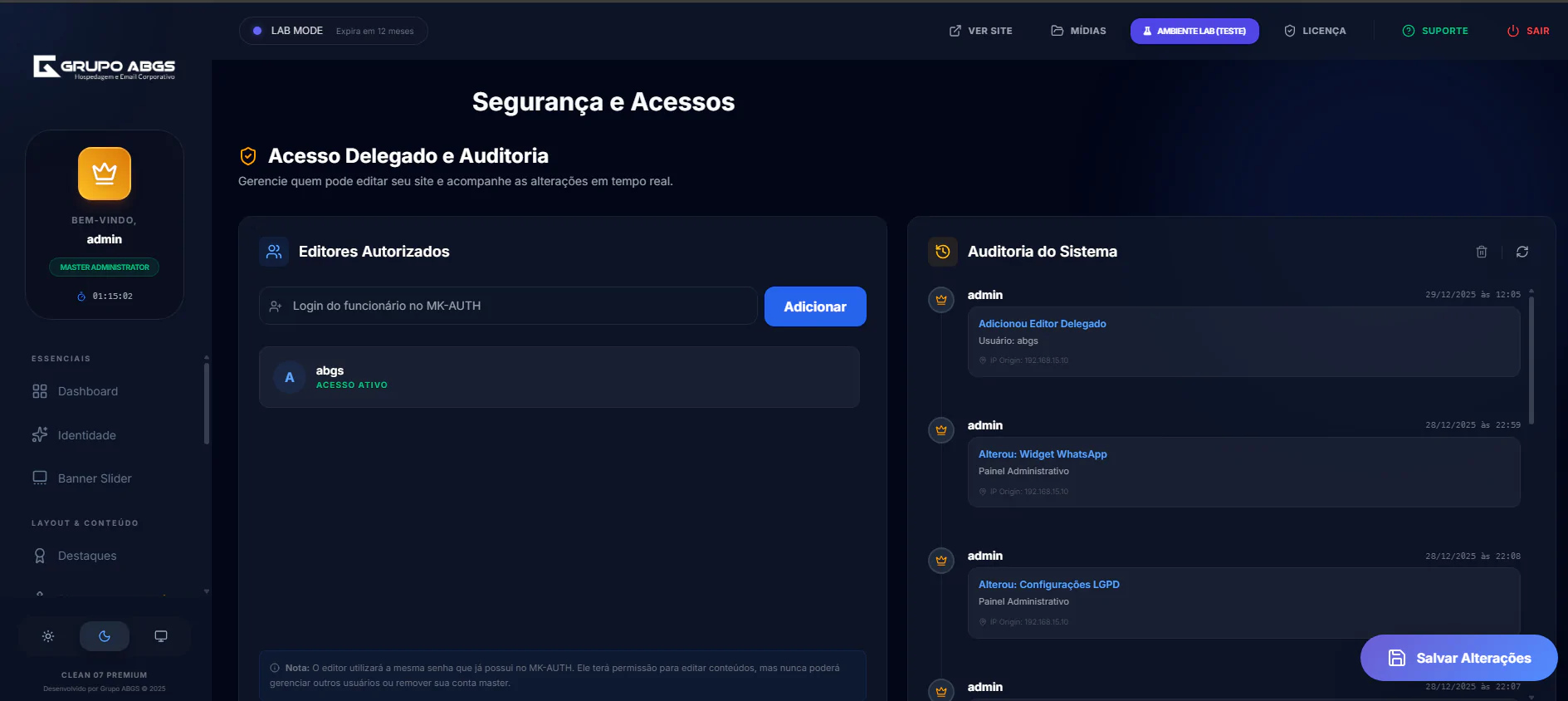Screen dimensions: 1568x701
Task: Click the trash icon in Auditoria do Sistema
Action: pos(1482,252)
